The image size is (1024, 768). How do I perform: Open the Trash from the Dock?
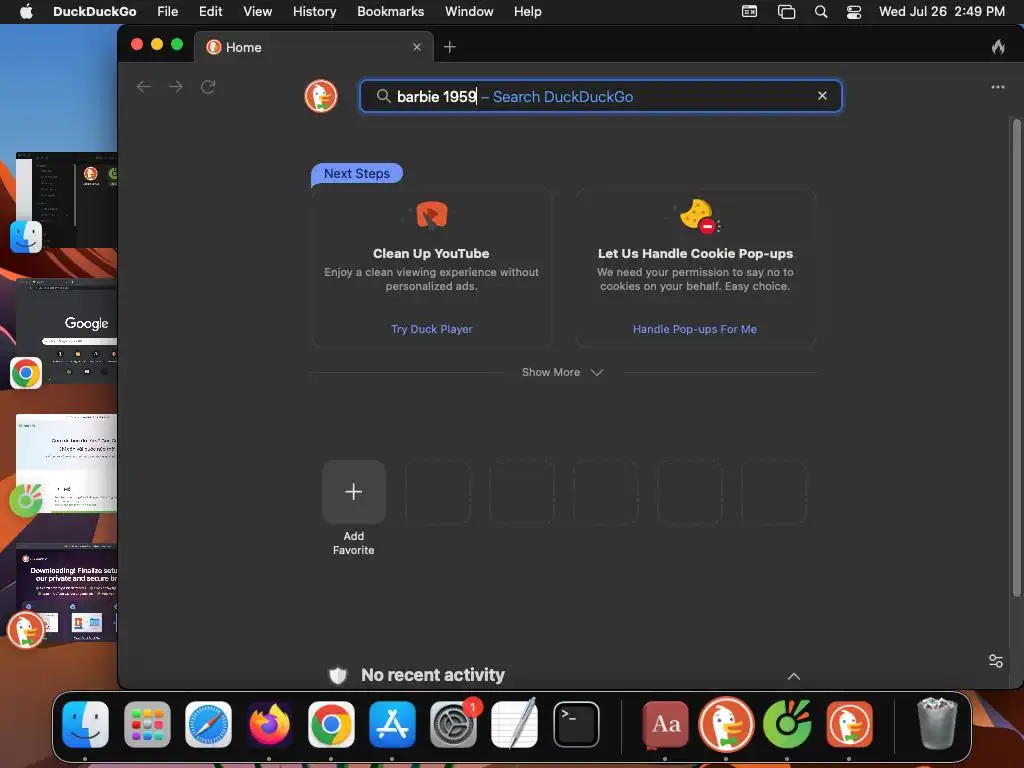(937, 723)
